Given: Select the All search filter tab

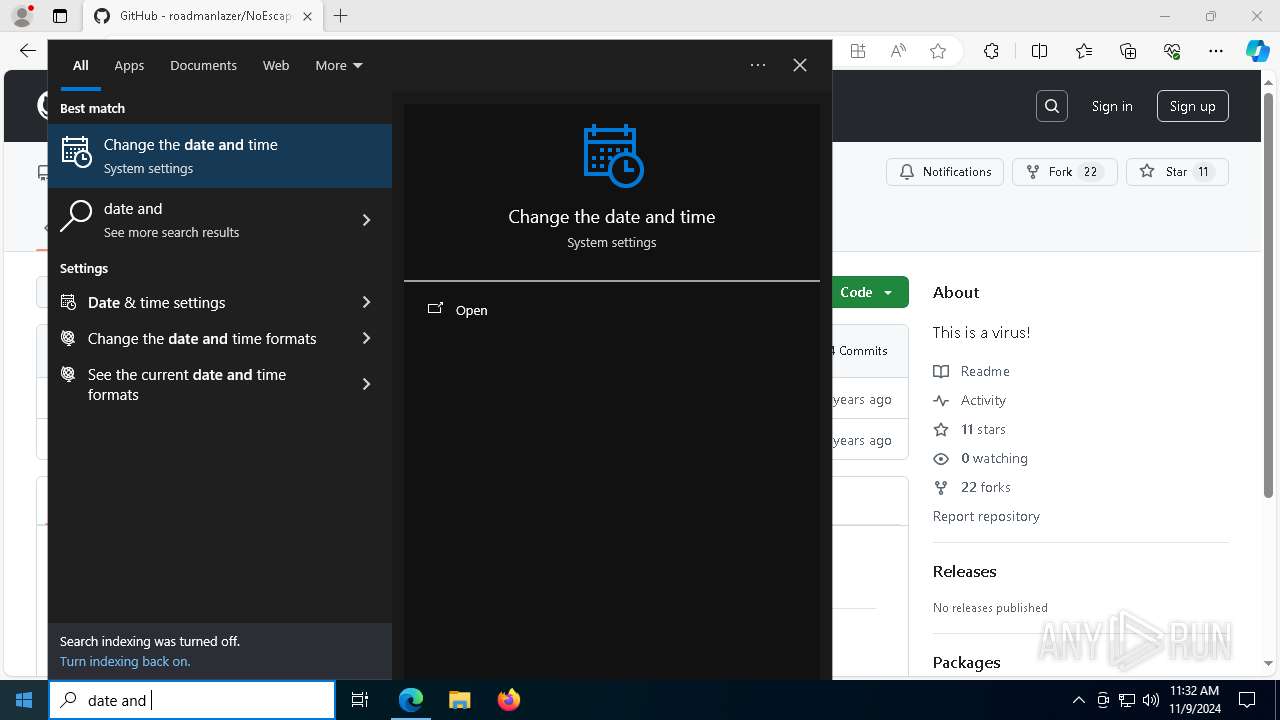Looking at the screenshot, I should pyautogui.click(x=80, y=65).
